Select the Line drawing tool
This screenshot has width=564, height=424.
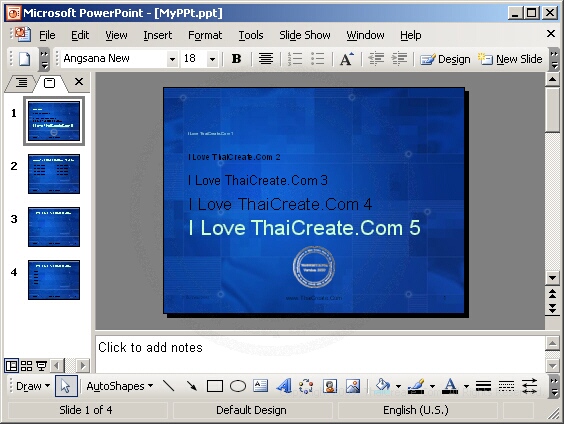click(x=168, y=386)
